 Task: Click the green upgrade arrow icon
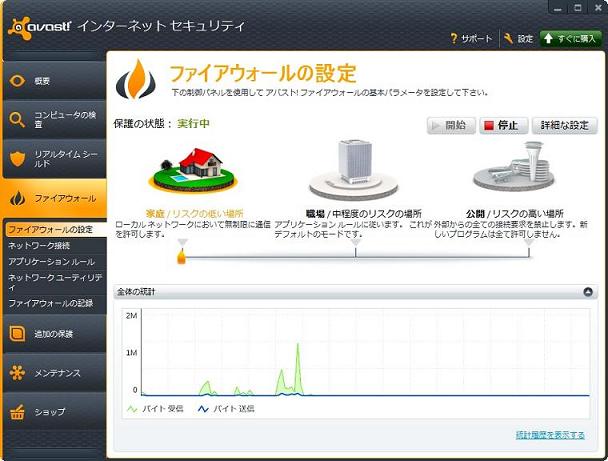click(x=548, y=38)
